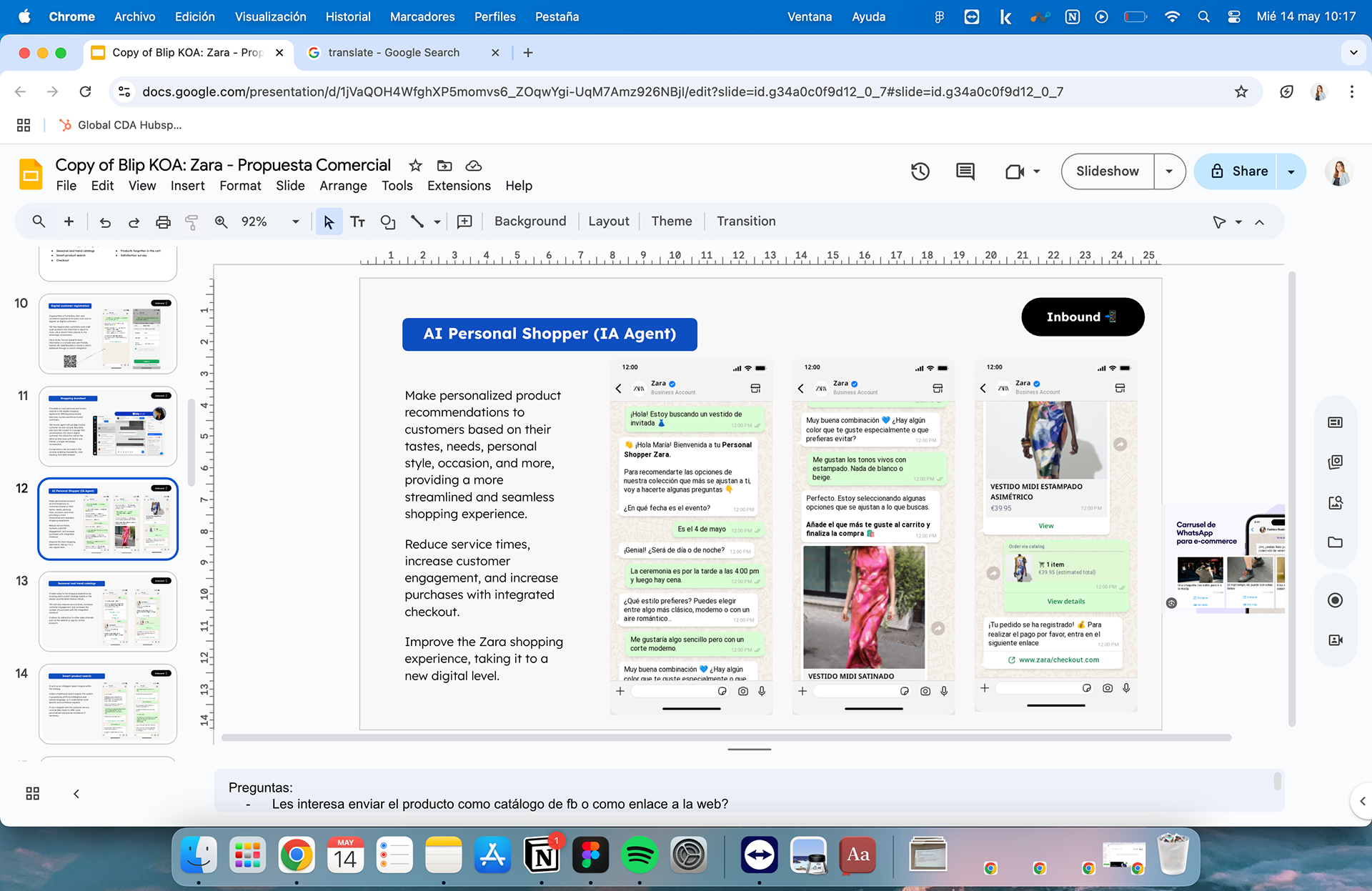
Task: Start a video call via camera icon
Action: point(1015,171)
